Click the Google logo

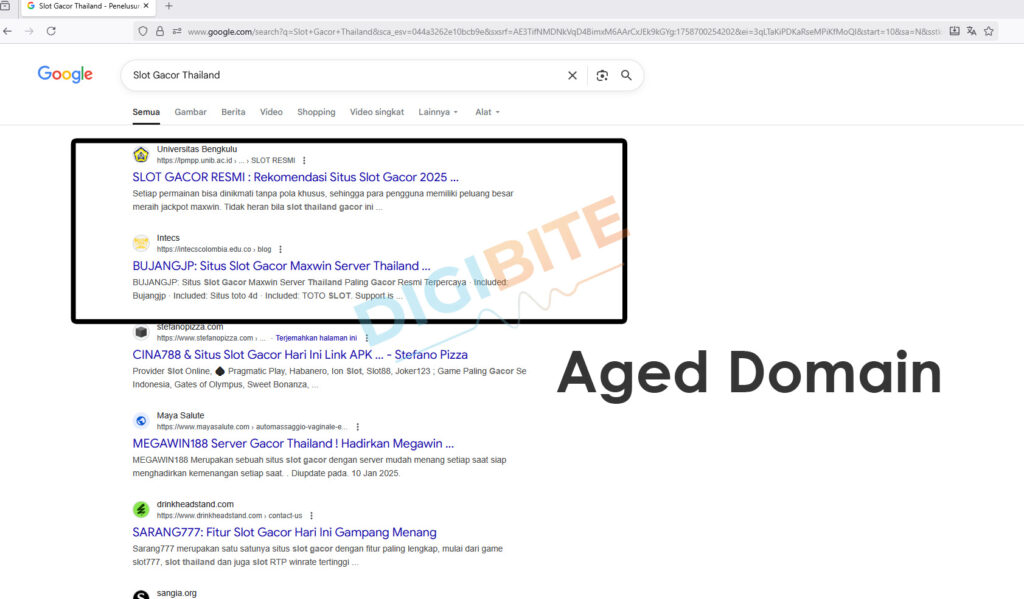(x=65, y=75)
